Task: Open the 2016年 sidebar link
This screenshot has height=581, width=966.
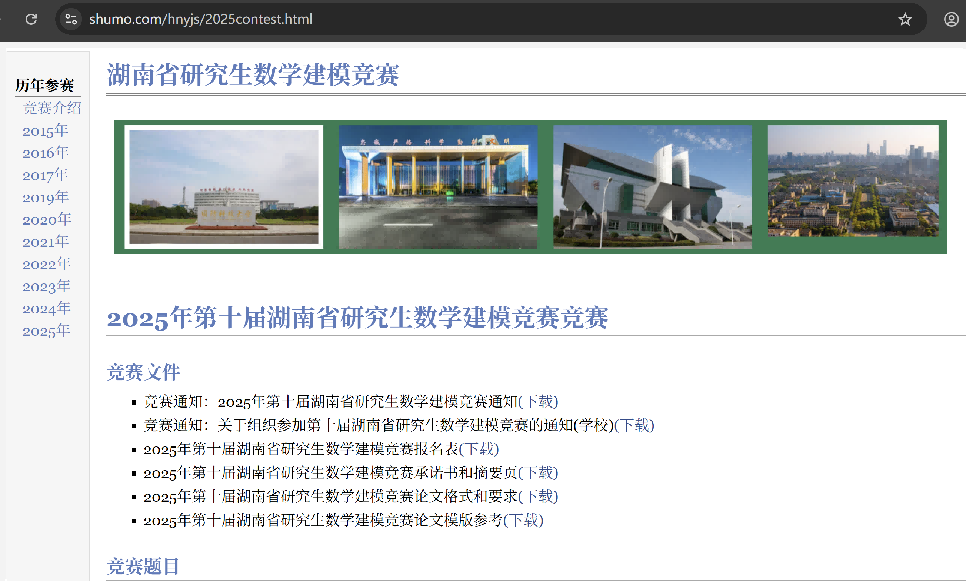Action: 45,153
